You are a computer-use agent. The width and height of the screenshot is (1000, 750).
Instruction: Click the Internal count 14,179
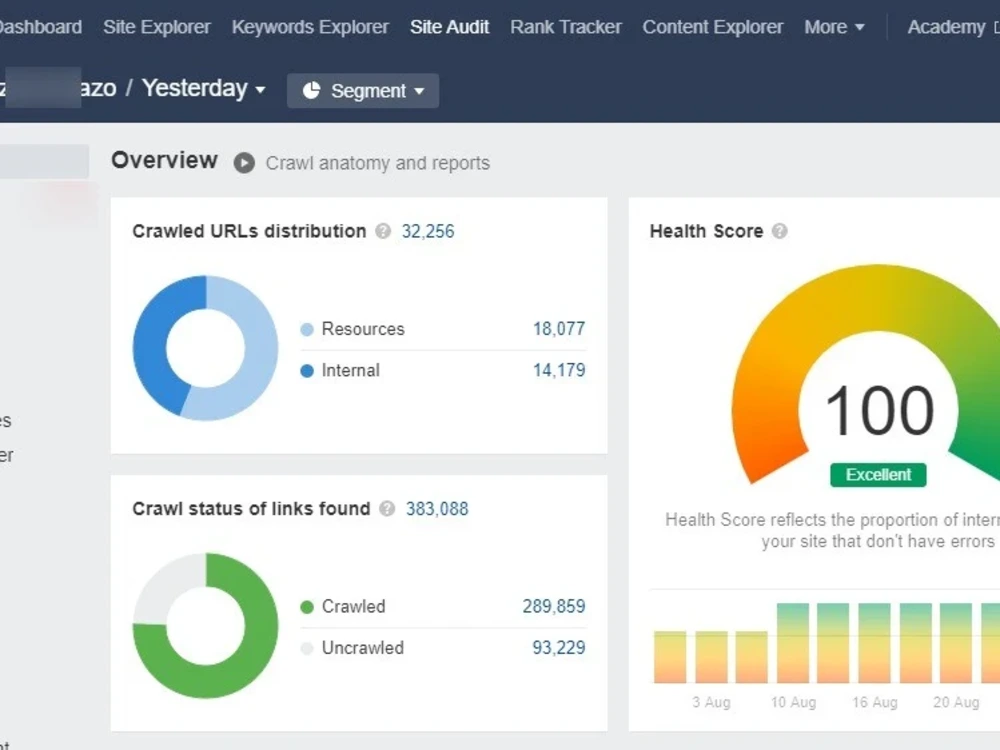pos(559,371)
